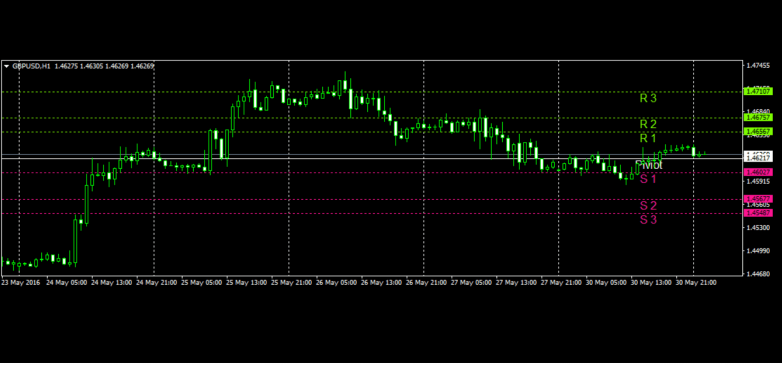Click the 24 May 13:00 time label

point(112,283)
